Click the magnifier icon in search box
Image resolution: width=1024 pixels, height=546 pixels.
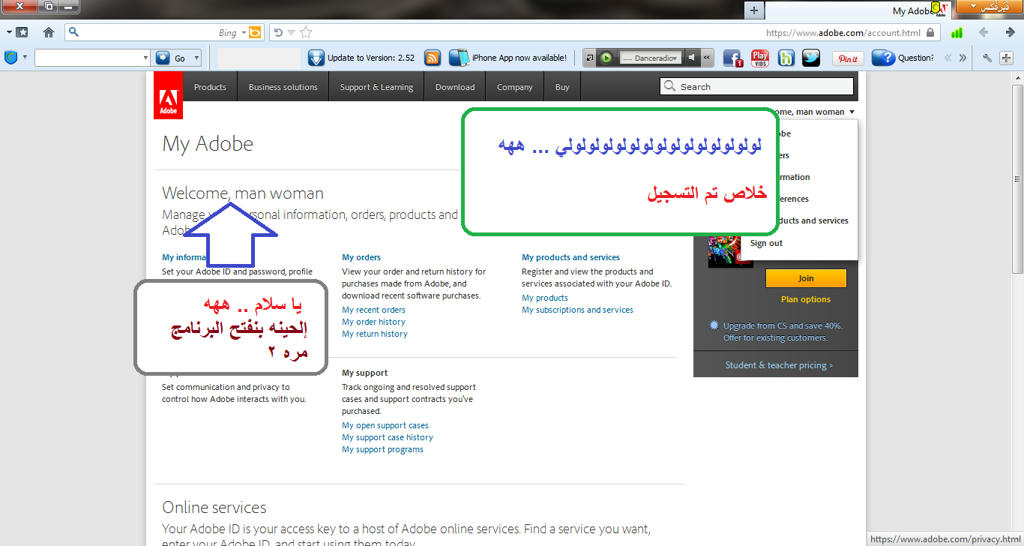tap(74, 32)
